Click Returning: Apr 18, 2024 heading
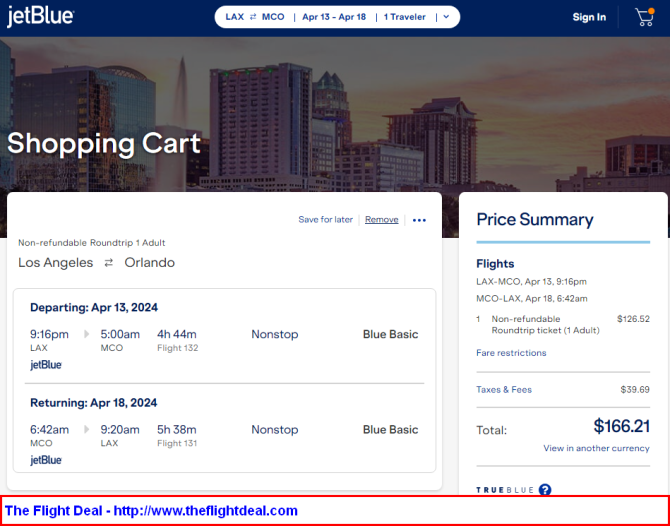This screenshot has width=670, height=526. (x=94, y=403)
